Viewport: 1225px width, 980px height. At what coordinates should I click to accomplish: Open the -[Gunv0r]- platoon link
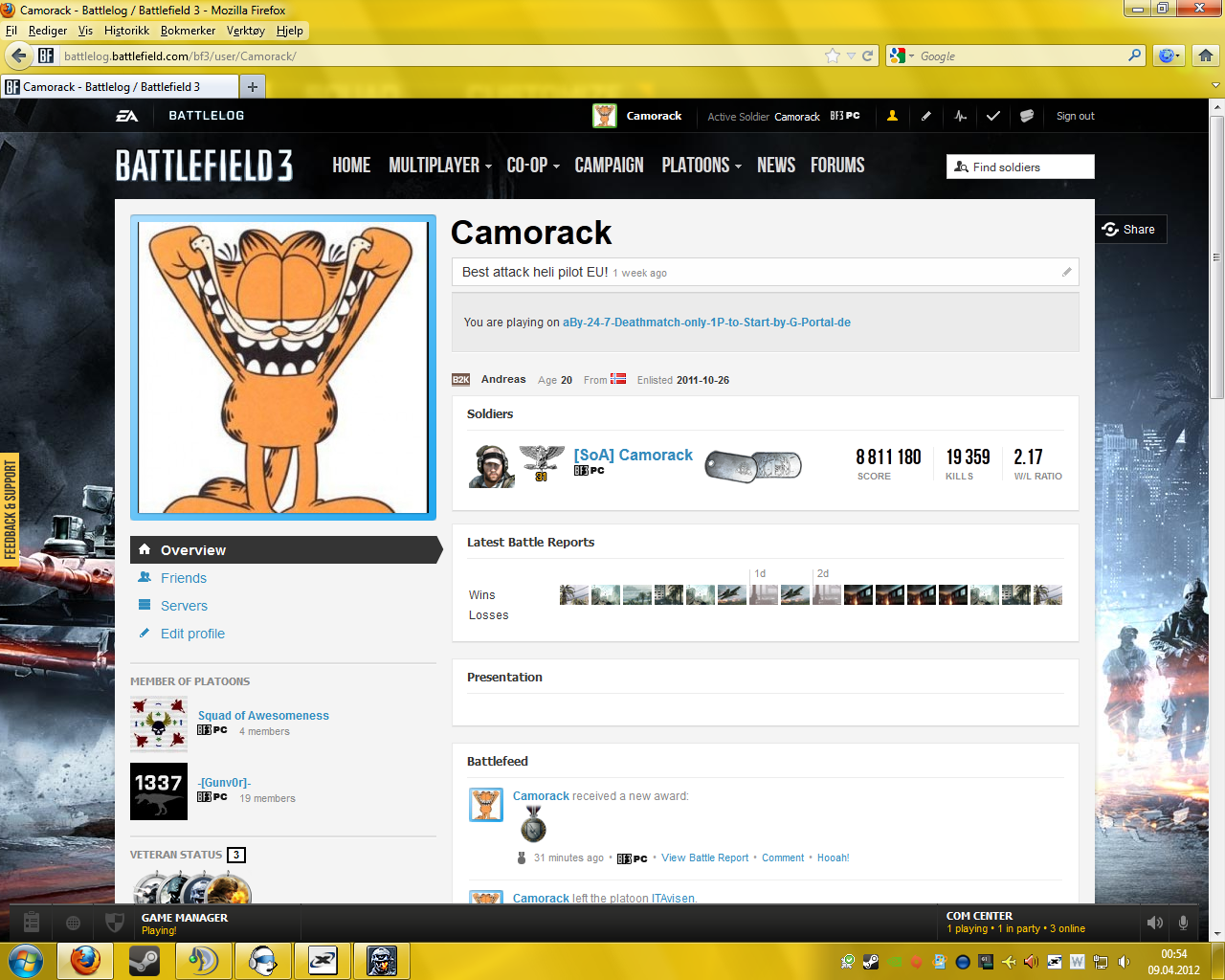(224, 783)
